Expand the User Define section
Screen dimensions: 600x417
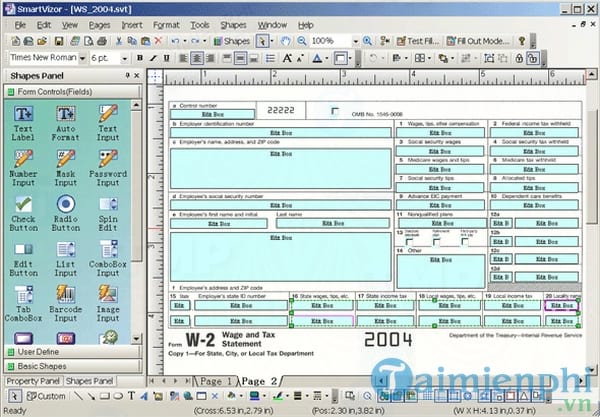tap(73, 352)
